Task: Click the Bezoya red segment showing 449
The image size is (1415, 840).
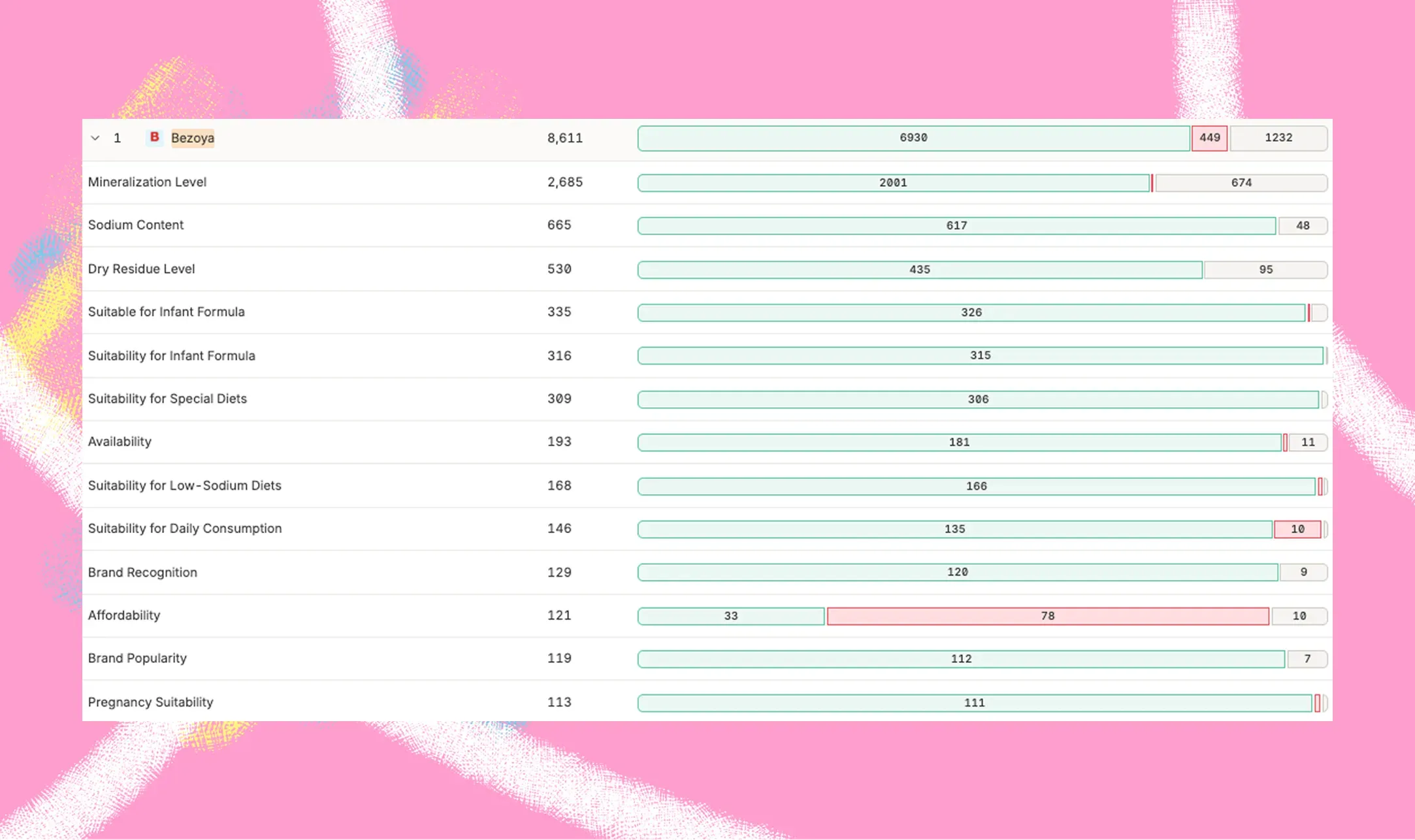Action: 1209,138
